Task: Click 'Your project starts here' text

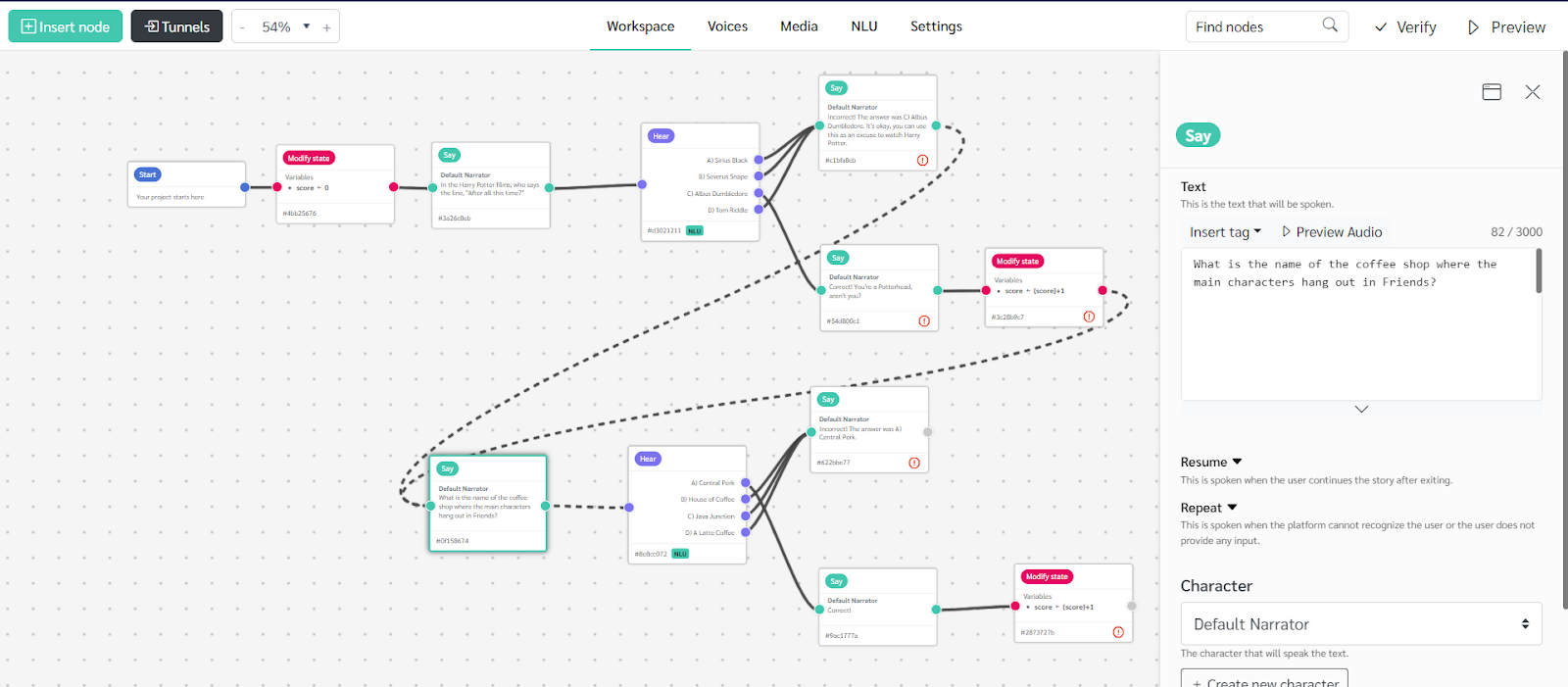Action: [171, 197]
